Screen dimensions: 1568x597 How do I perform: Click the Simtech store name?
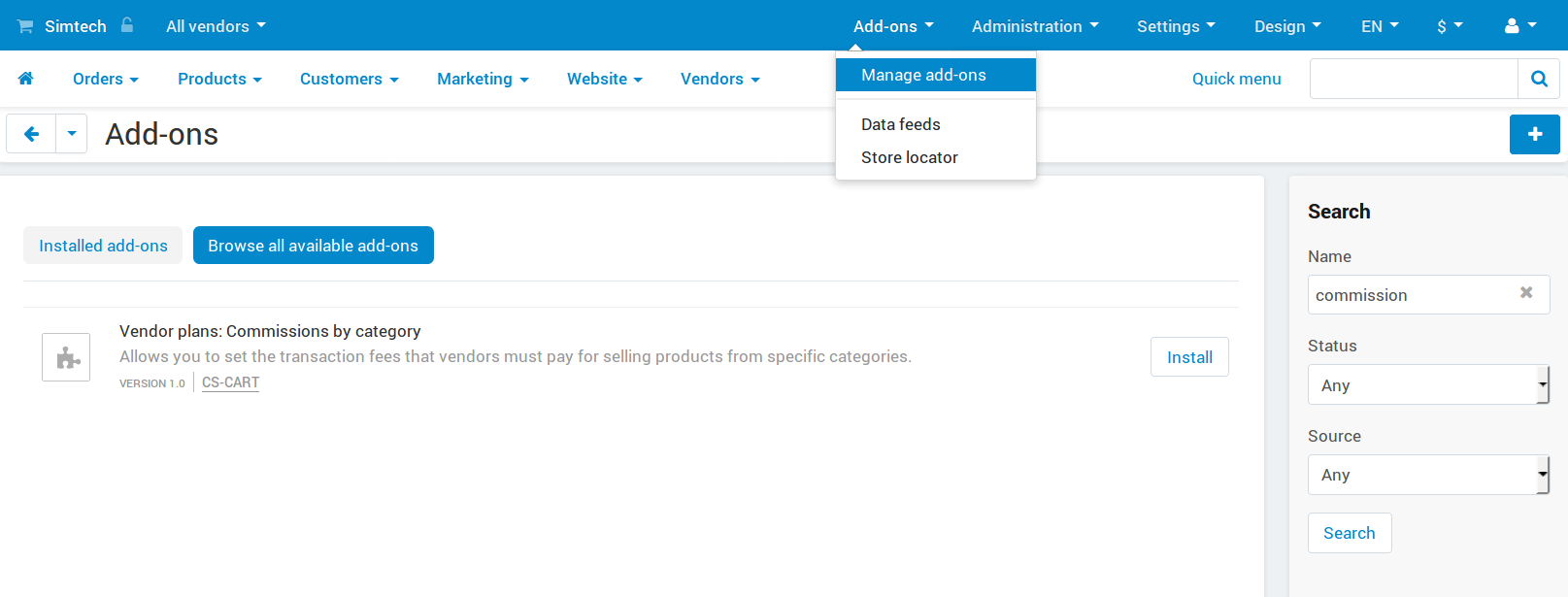coord(76,26)
